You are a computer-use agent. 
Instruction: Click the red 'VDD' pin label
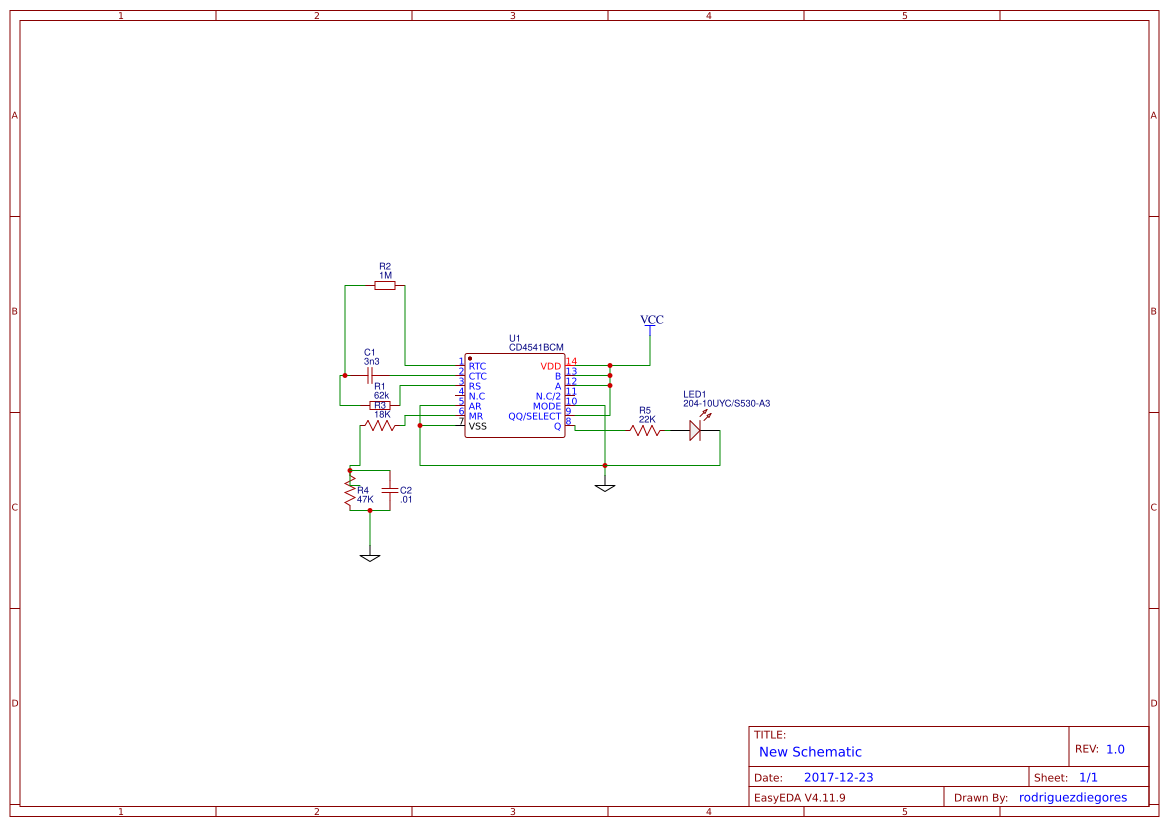pos(550,366)
